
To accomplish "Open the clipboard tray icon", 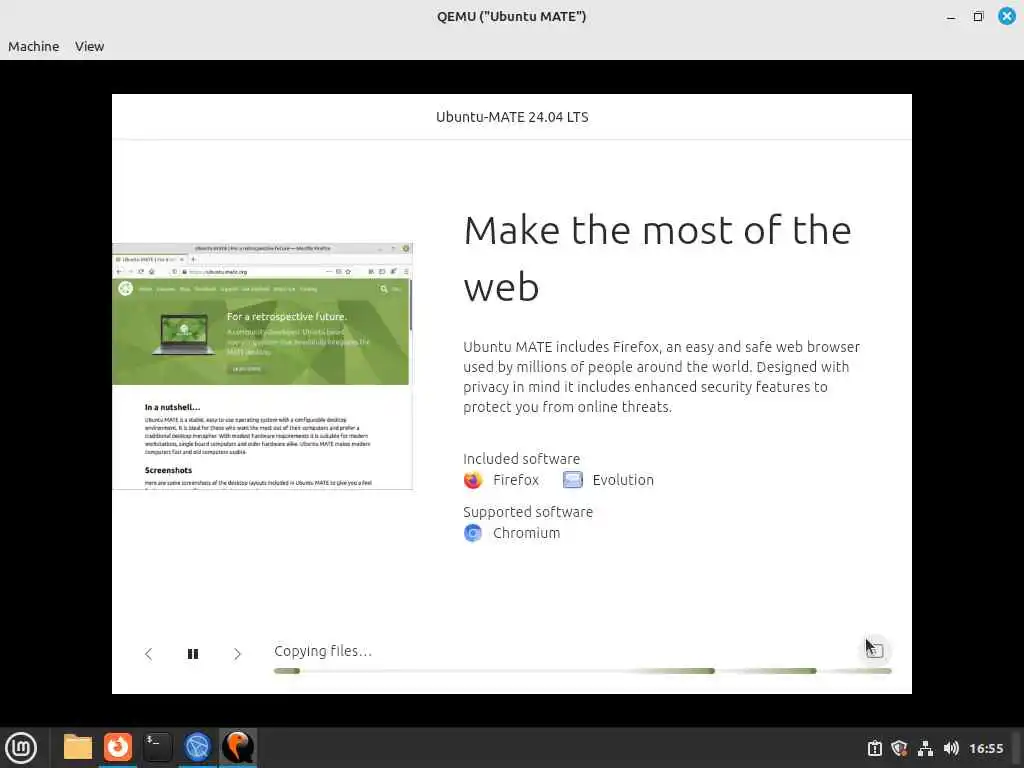I will tap(874, 748).
